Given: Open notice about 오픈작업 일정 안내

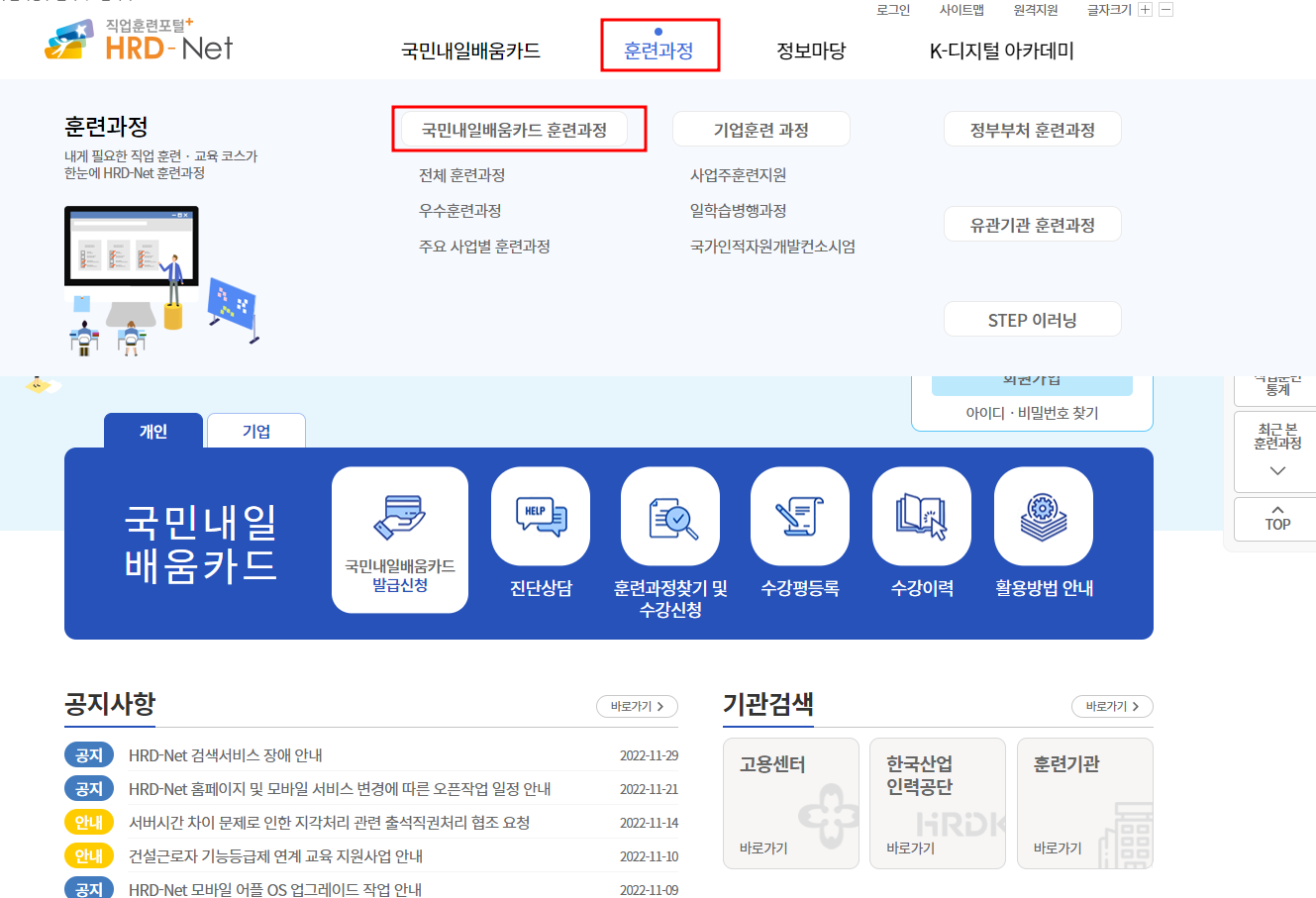Looking at the screenshot, I should click(340, 789).
